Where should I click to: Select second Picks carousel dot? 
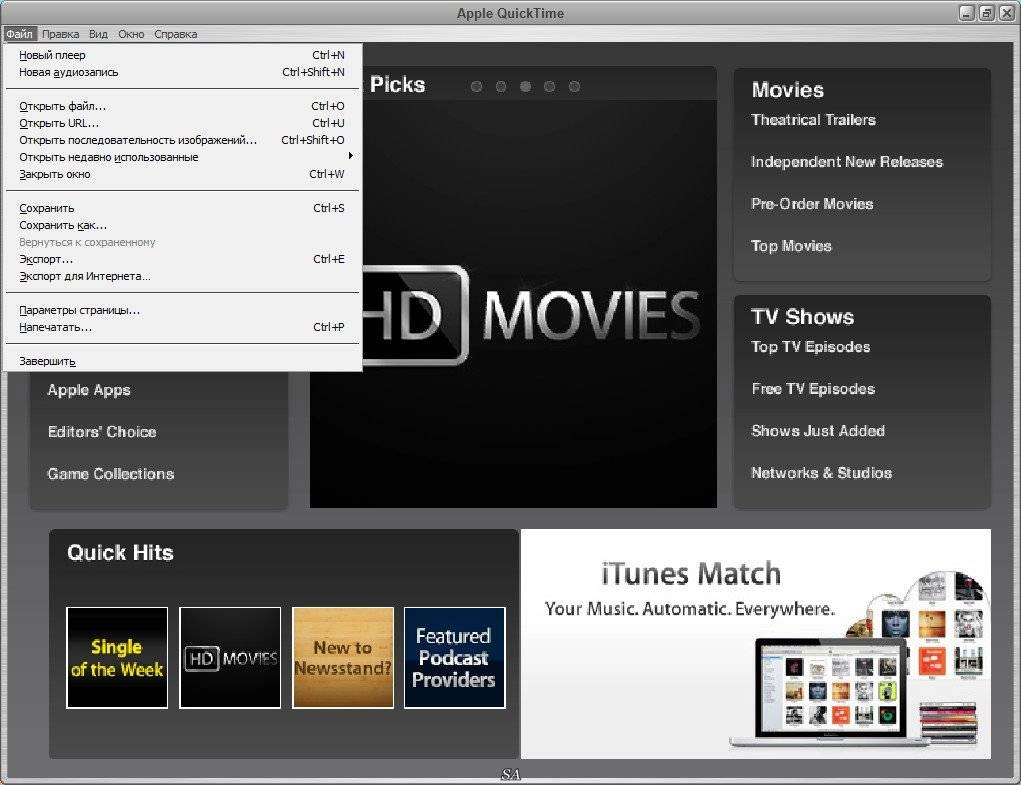(x=501, y=87)
